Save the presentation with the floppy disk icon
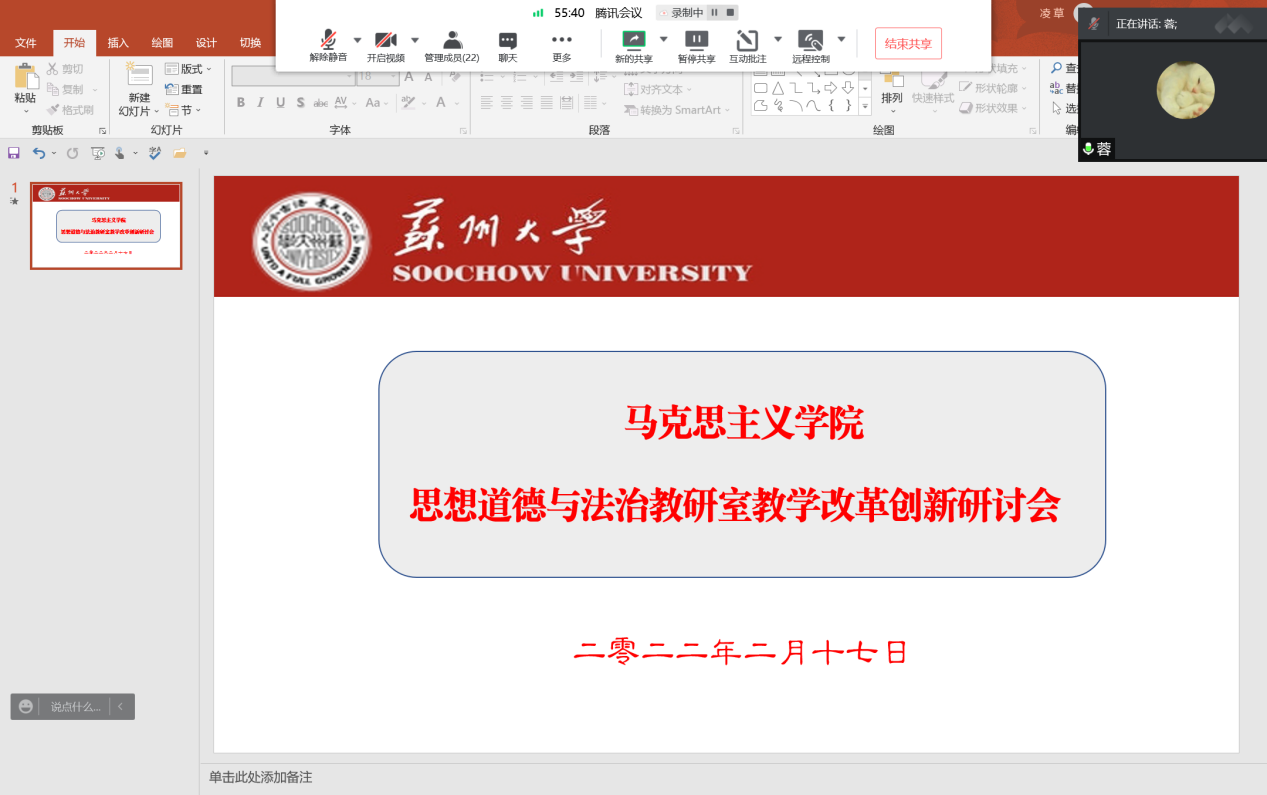The width and height of the screenshot is (1267, 795). click(14, 153)
